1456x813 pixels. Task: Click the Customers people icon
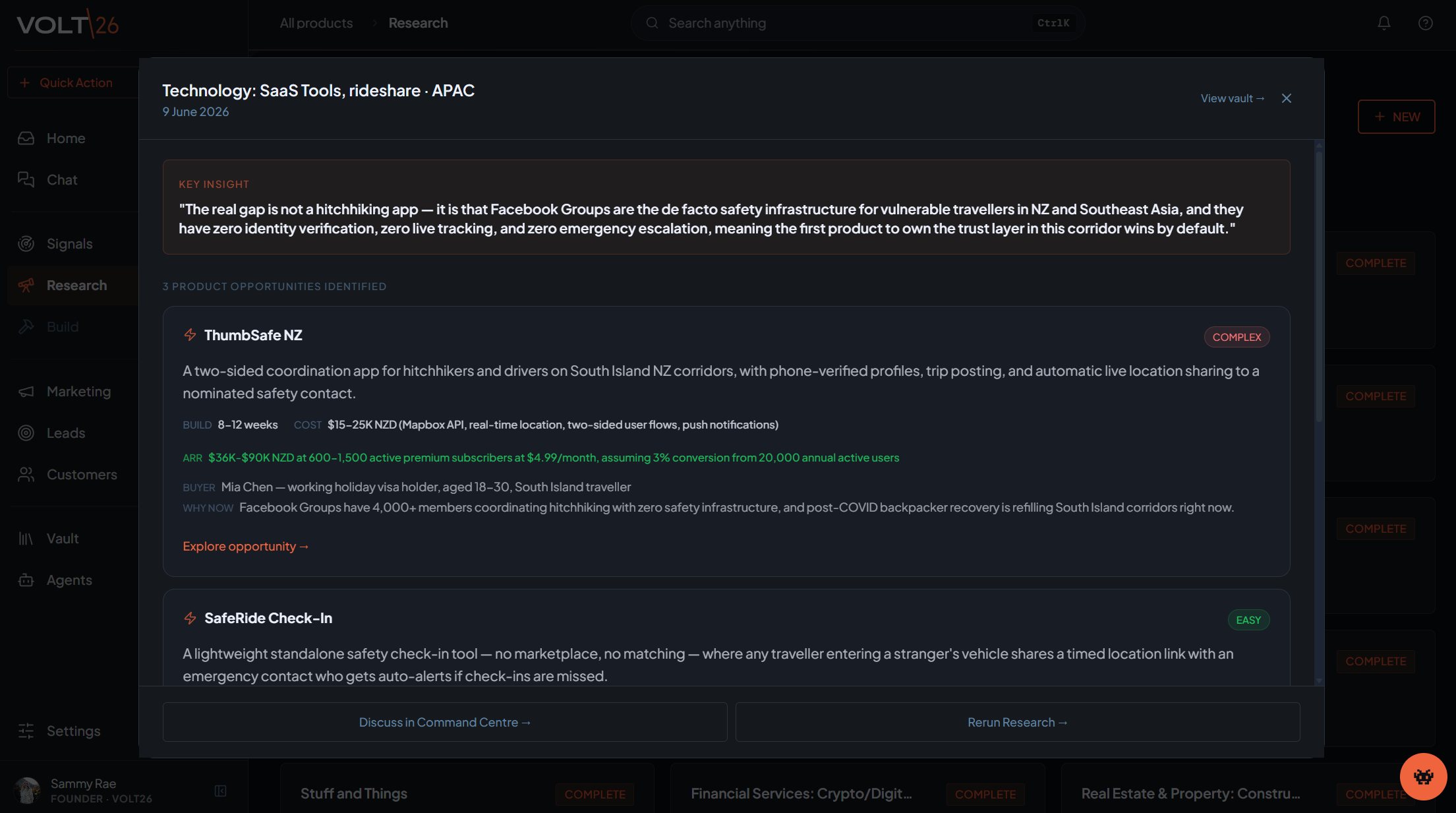click(26, 475)
